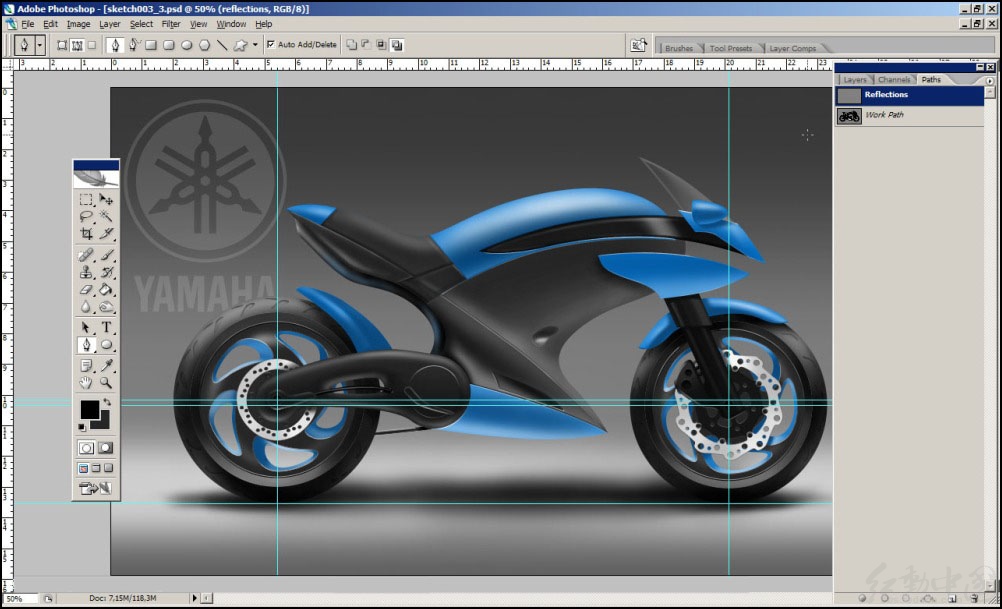This screenshot has height=609, width=1002.
Task: Select the Lasso tool
Action: (86, 216)
